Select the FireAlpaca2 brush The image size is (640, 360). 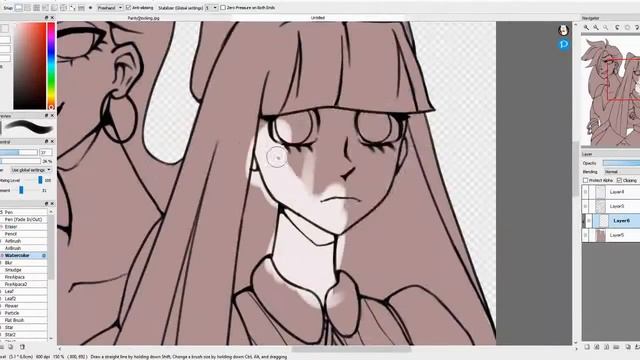click(x=24, y=284)
